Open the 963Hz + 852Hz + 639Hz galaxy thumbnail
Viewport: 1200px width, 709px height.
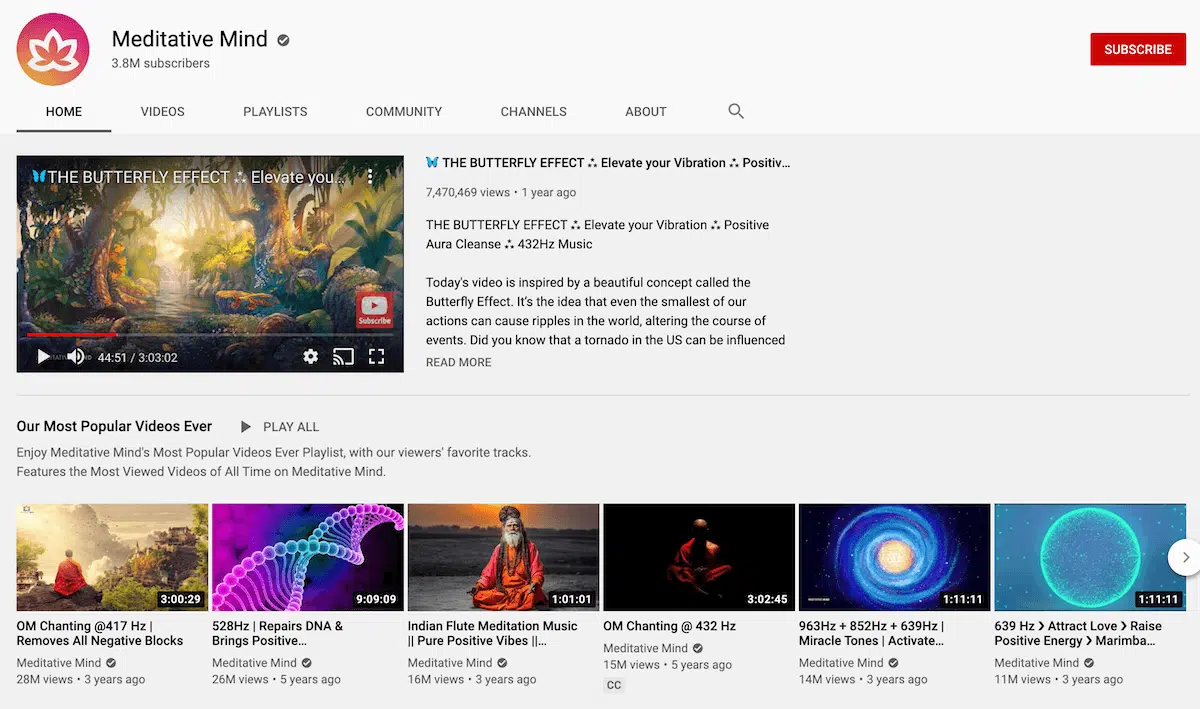[895, 557]
